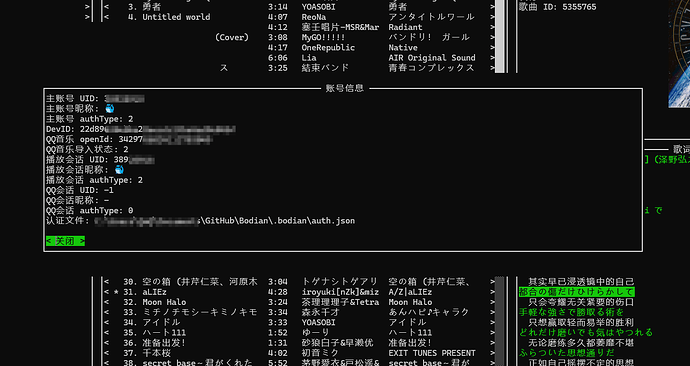Click the (Cover) song title fragment

click(232, 37)
